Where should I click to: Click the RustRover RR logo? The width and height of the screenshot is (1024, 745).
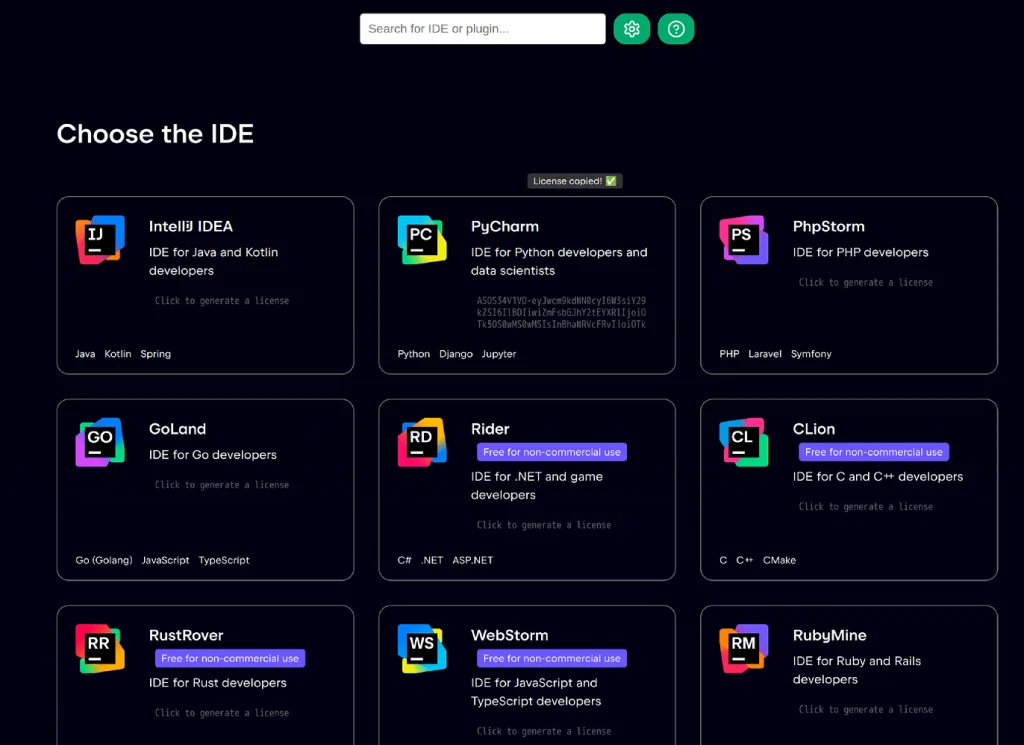100,648
